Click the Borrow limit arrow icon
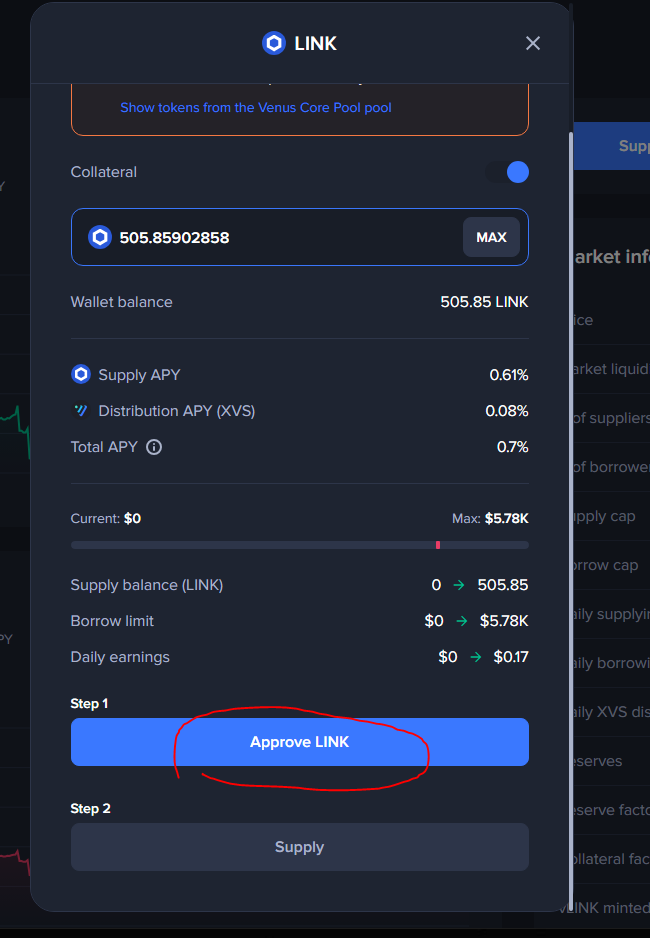650x938 pixels. [x=462, y=621]
